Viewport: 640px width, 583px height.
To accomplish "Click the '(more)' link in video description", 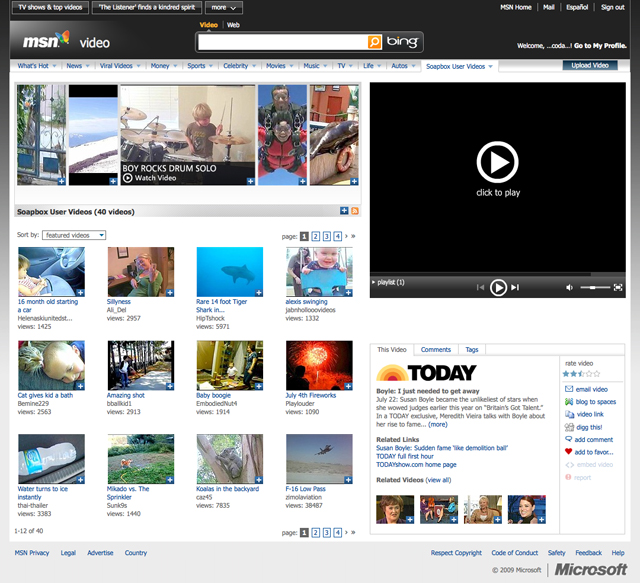I will coord(438,424).
